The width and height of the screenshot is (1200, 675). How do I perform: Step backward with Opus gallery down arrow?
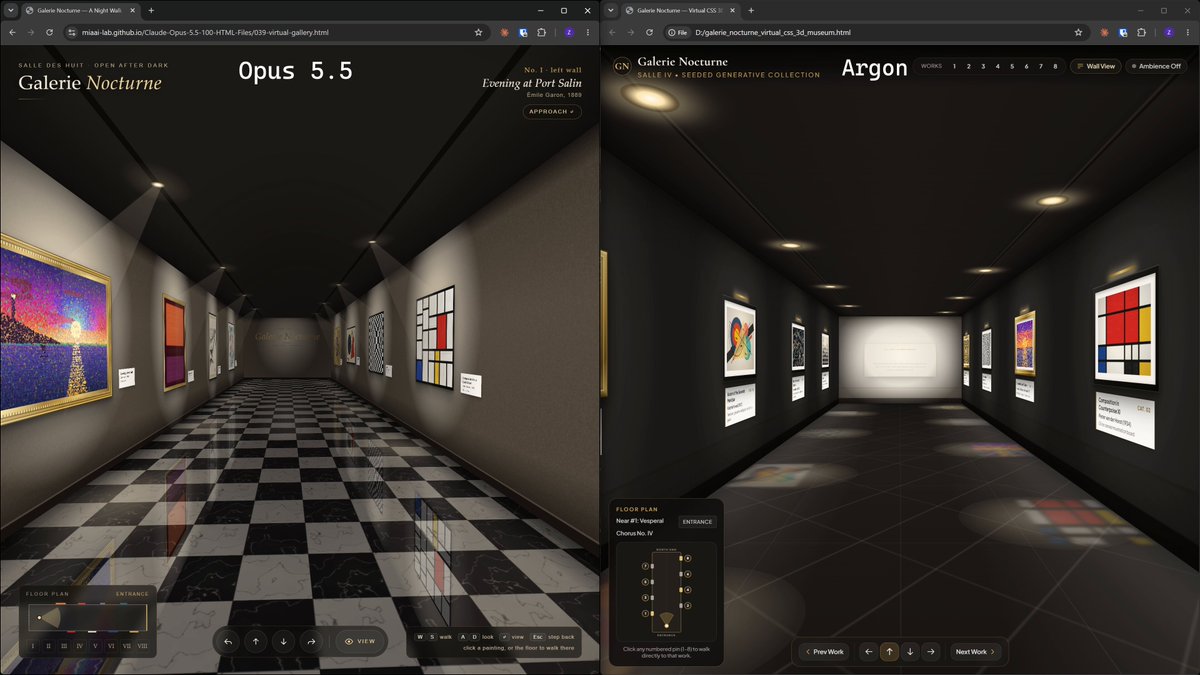(284, 641)
